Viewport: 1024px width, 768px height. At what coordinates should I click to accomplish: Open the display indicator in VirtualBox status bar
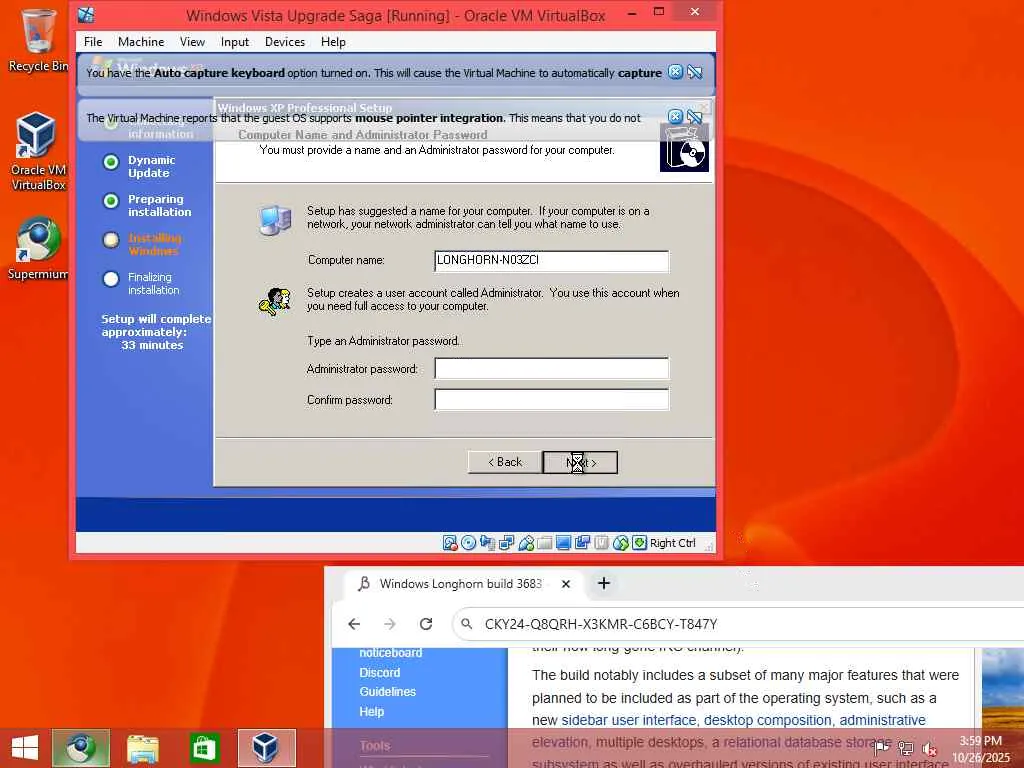(564, 543)
